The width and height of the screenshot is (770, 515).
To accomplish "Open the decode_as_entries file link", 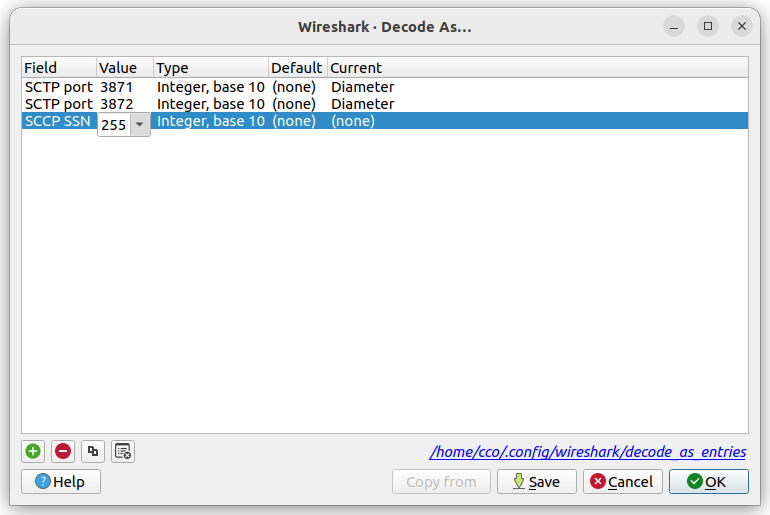I will point(587,452).
